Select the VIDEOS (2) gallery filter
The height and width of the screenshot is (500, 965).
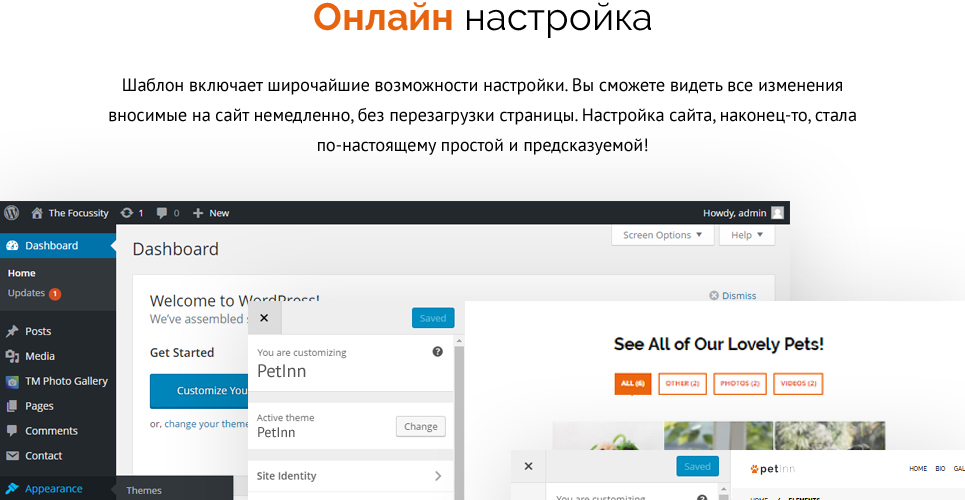coord(798,383)
